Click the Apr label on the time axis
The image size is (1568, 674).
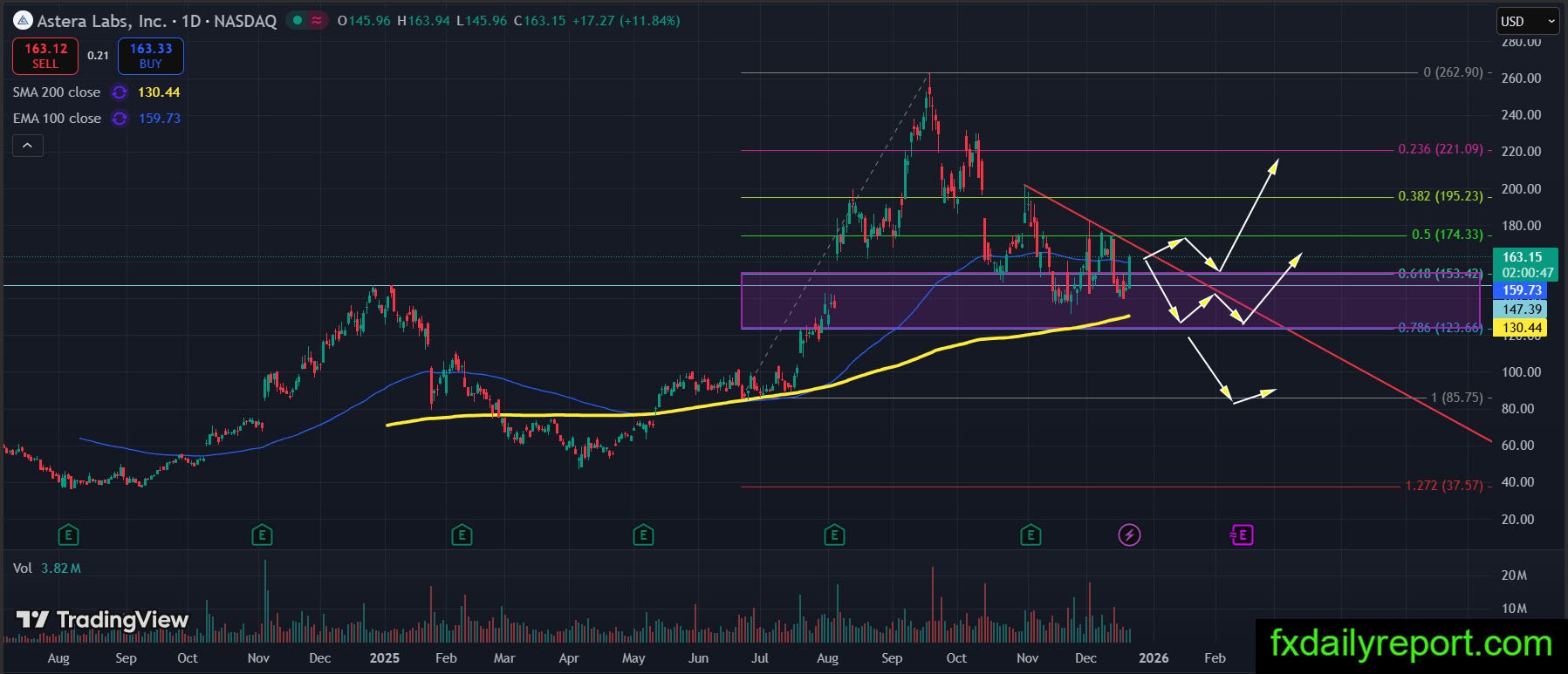569,658
